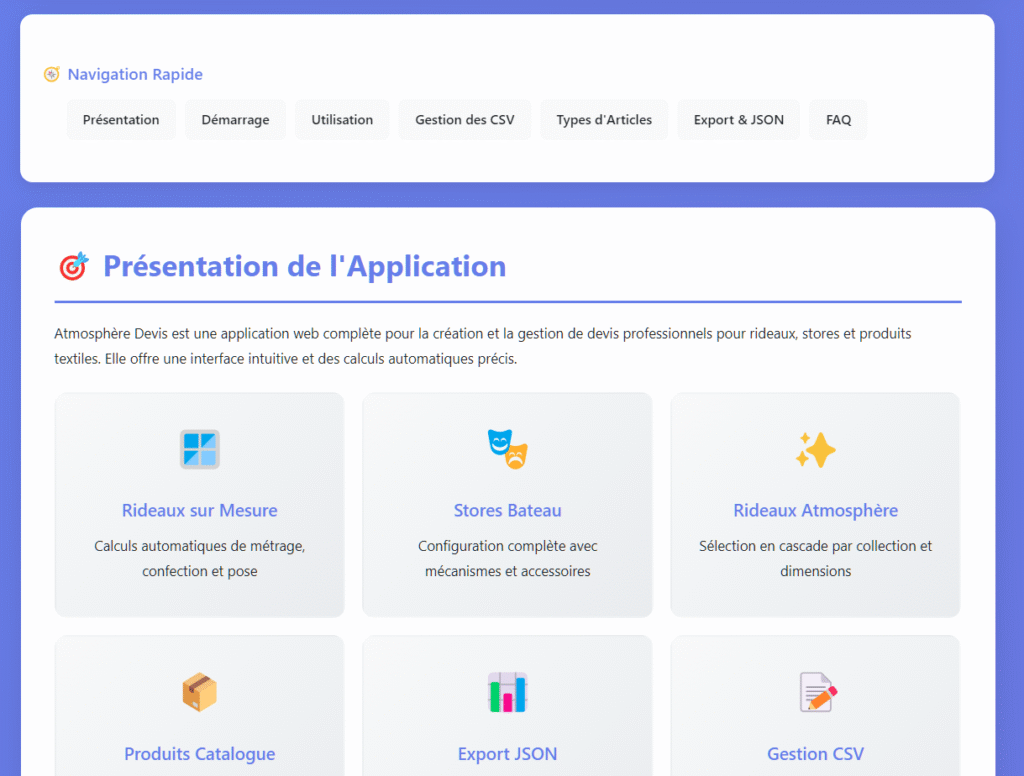Click the theater masks icon above Stores Bateau
Image resolution: width=1024 pixels, height=776 pixels.
pos(507,449)
